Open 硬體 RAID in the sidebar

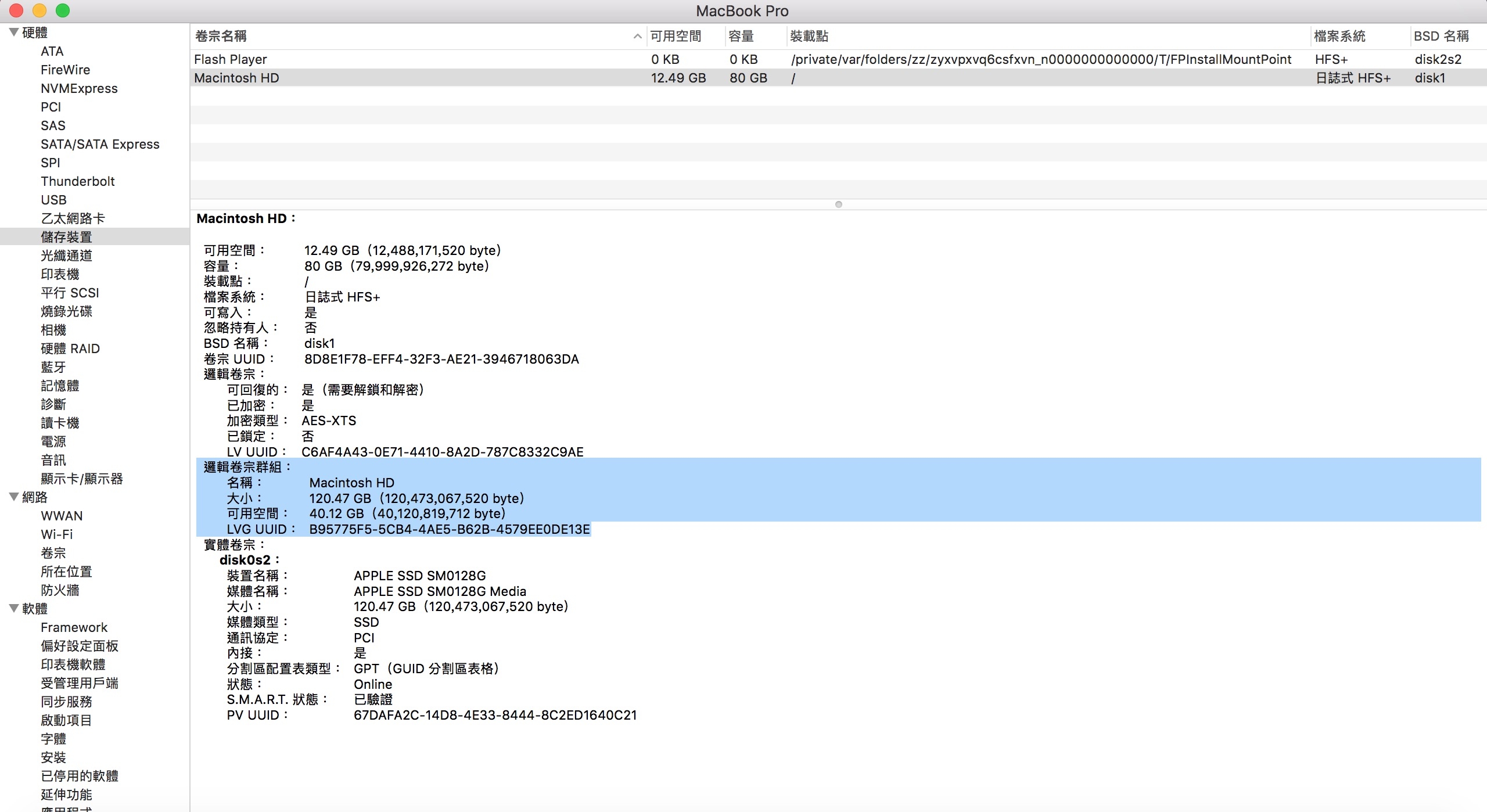click(x=70, y=348)
